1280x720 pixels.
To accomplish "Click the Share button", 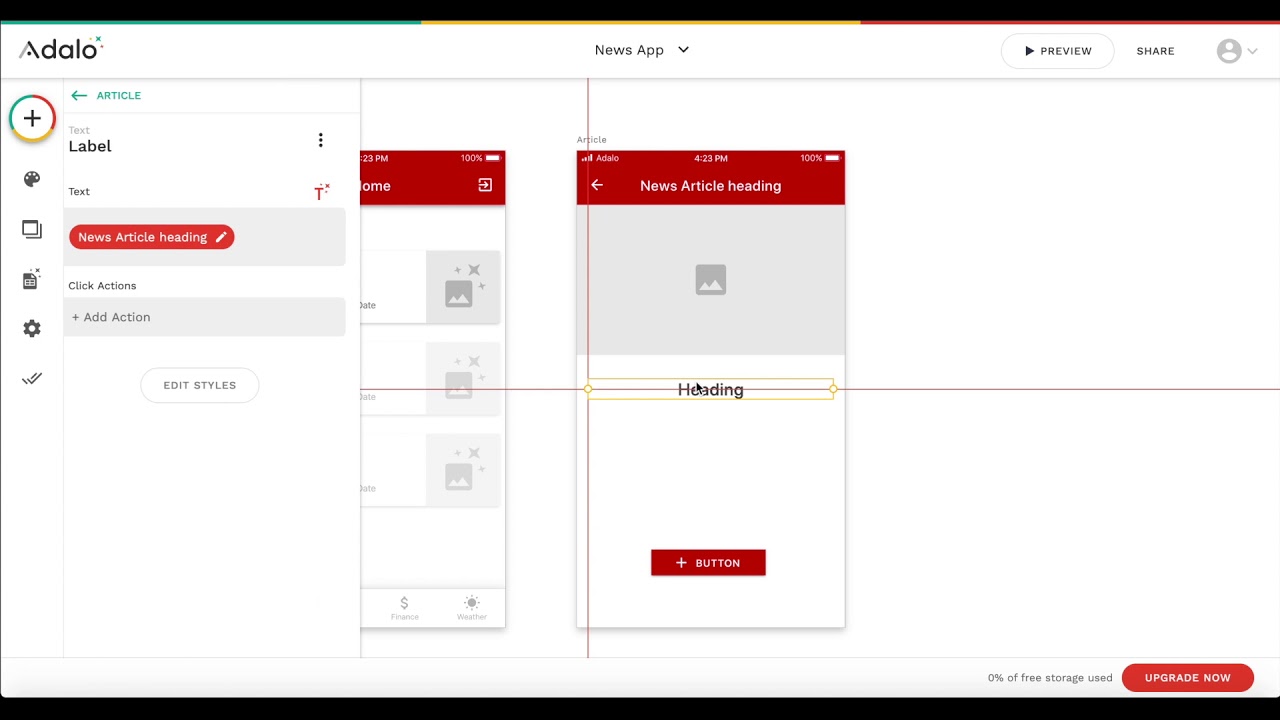I will [x=1155, y=51].
